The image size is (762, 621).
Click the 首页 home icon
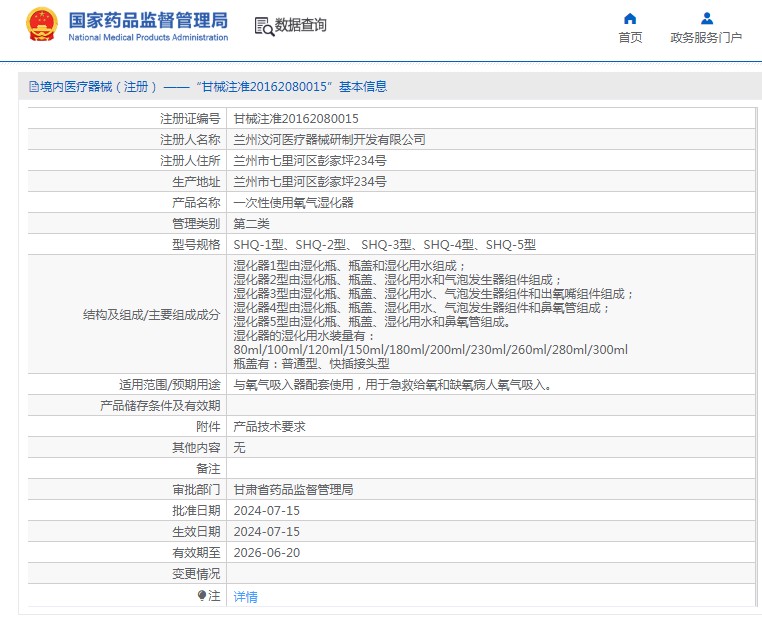(630, 19)
